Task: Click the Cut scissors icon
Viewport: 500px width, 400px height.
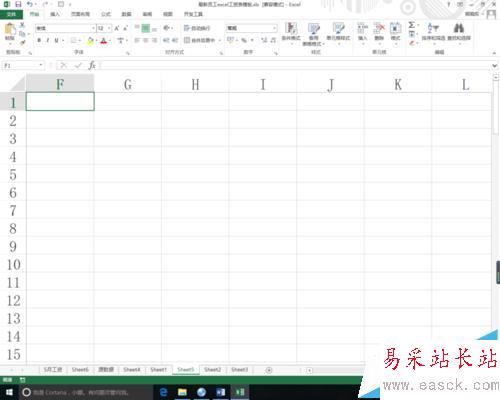Action: click(x=22, y=25)
